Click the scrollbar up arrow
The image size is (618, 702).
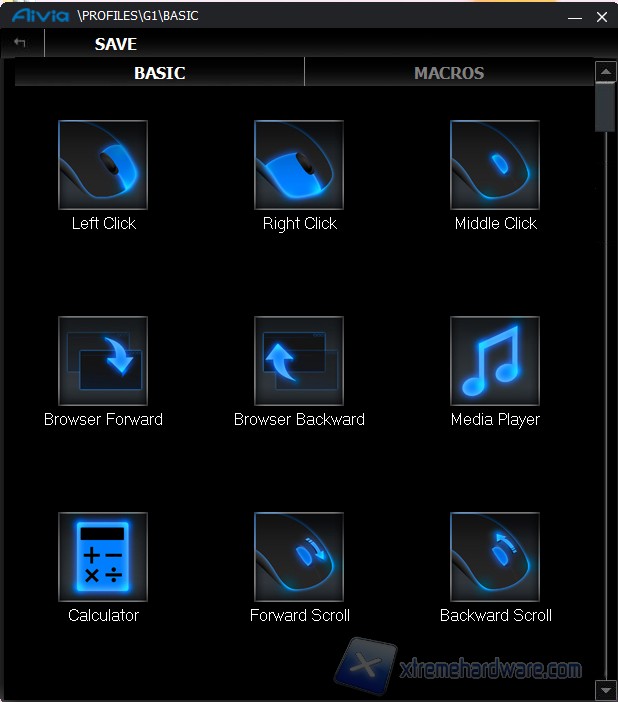tap(604, 72)
